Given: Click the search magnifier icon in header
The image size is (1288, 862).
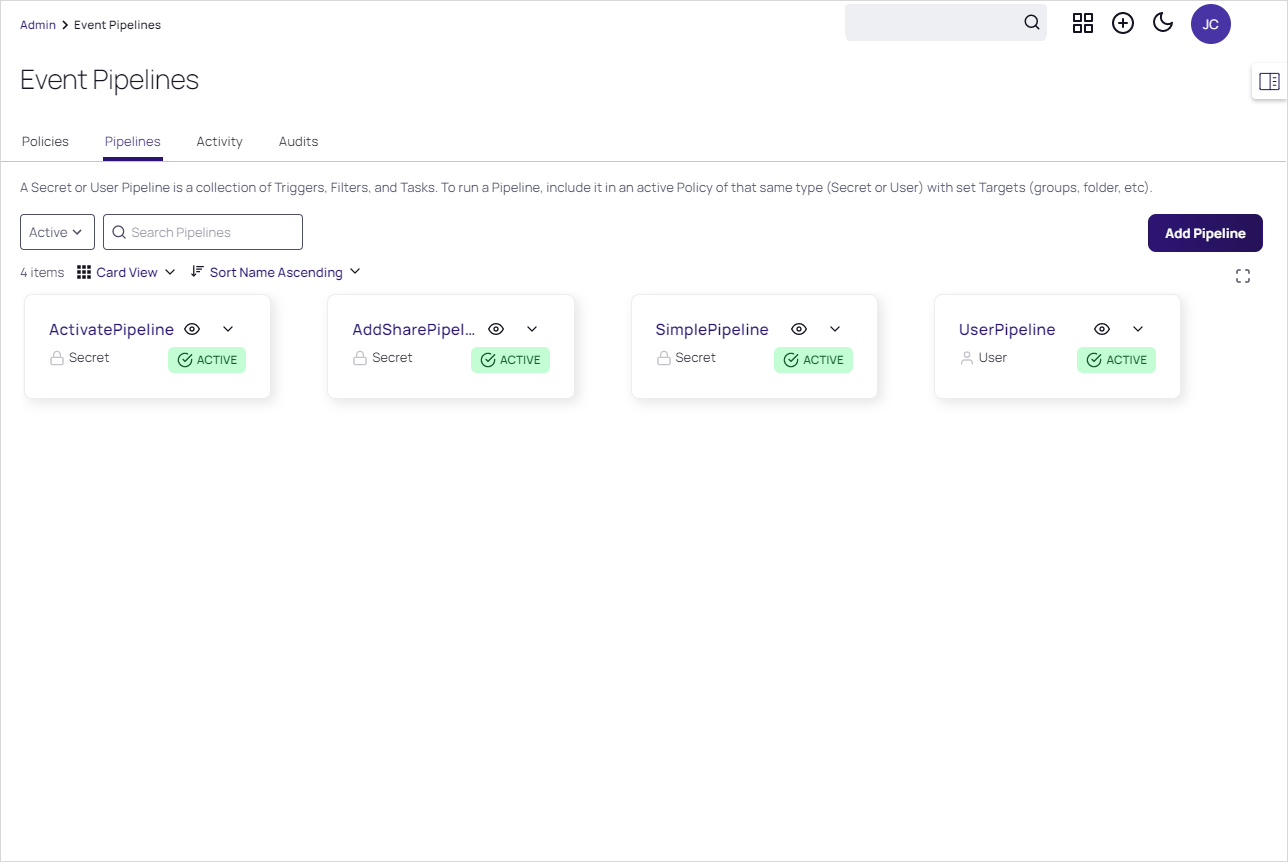Looking at the screenshot, I should pyautogui.click(x=1032, y=23).
